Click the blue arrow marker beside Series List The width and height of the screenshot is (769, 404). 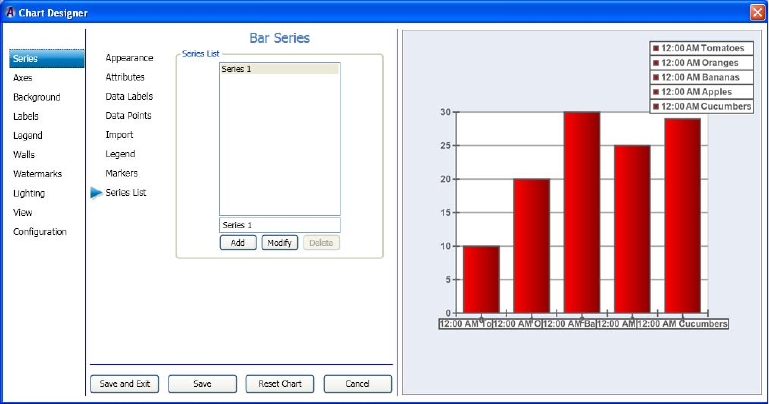(x=96, y=193)
